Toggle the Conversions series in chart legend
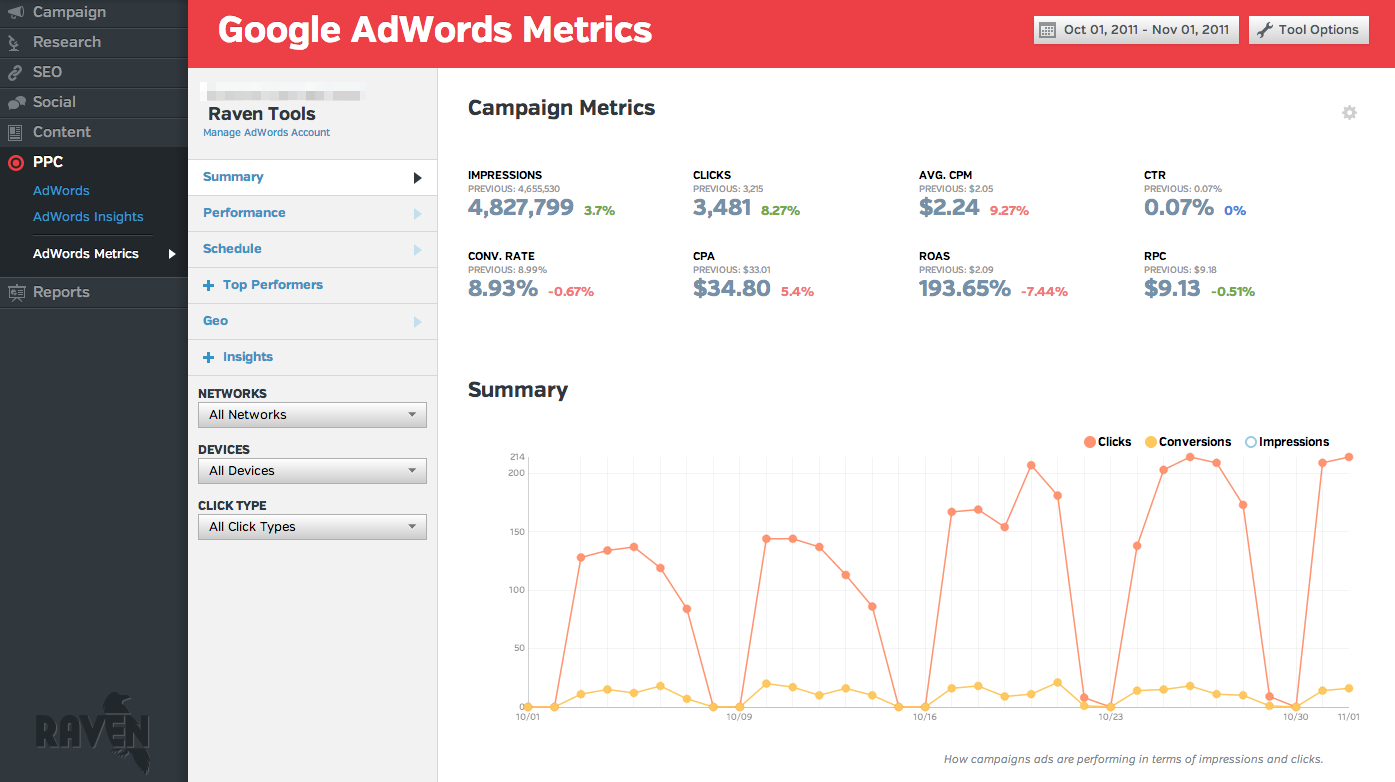The image size is (1395, 782). pos(1188,442)
